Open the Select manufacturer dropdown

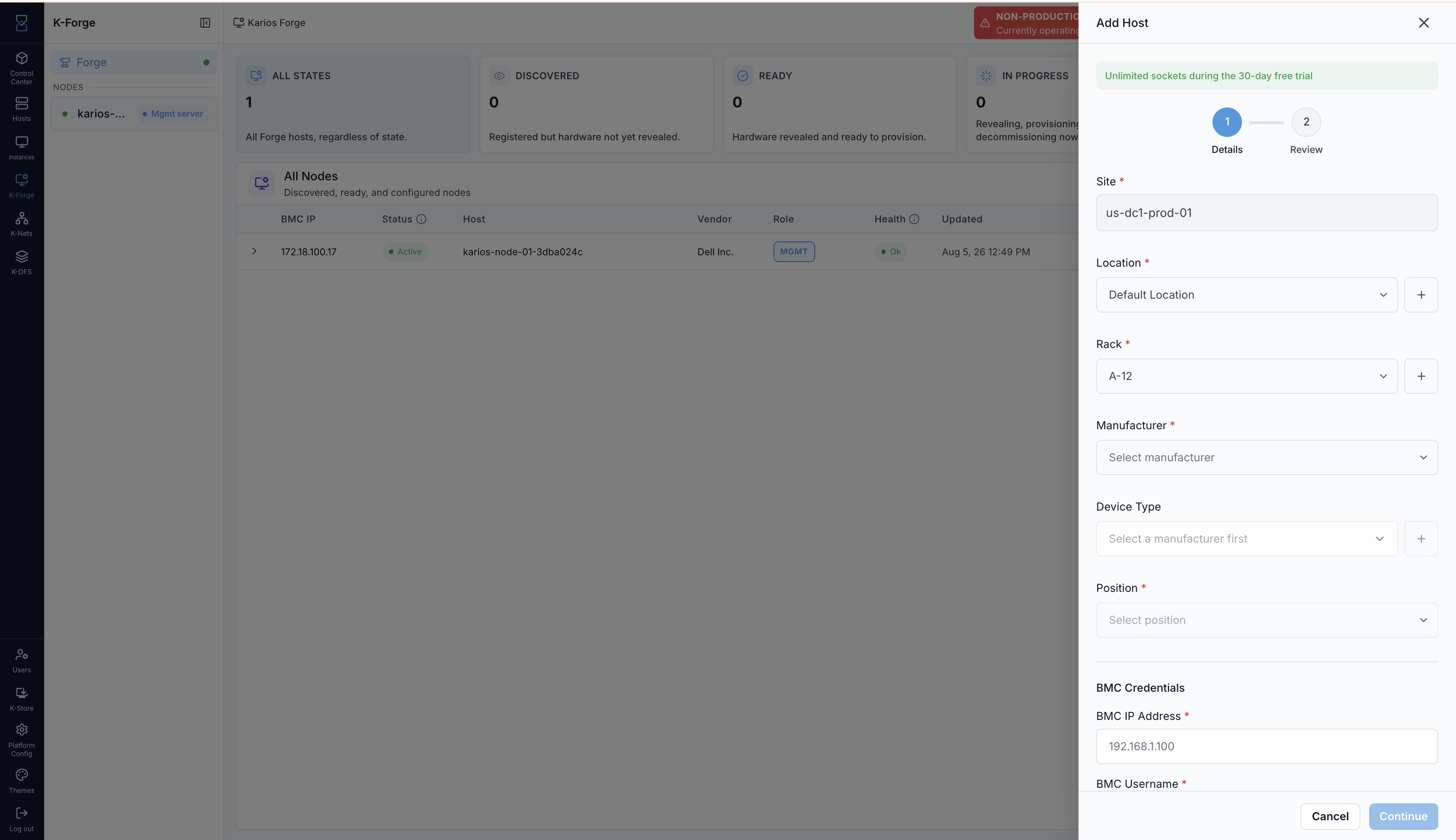pos(1267,457)
